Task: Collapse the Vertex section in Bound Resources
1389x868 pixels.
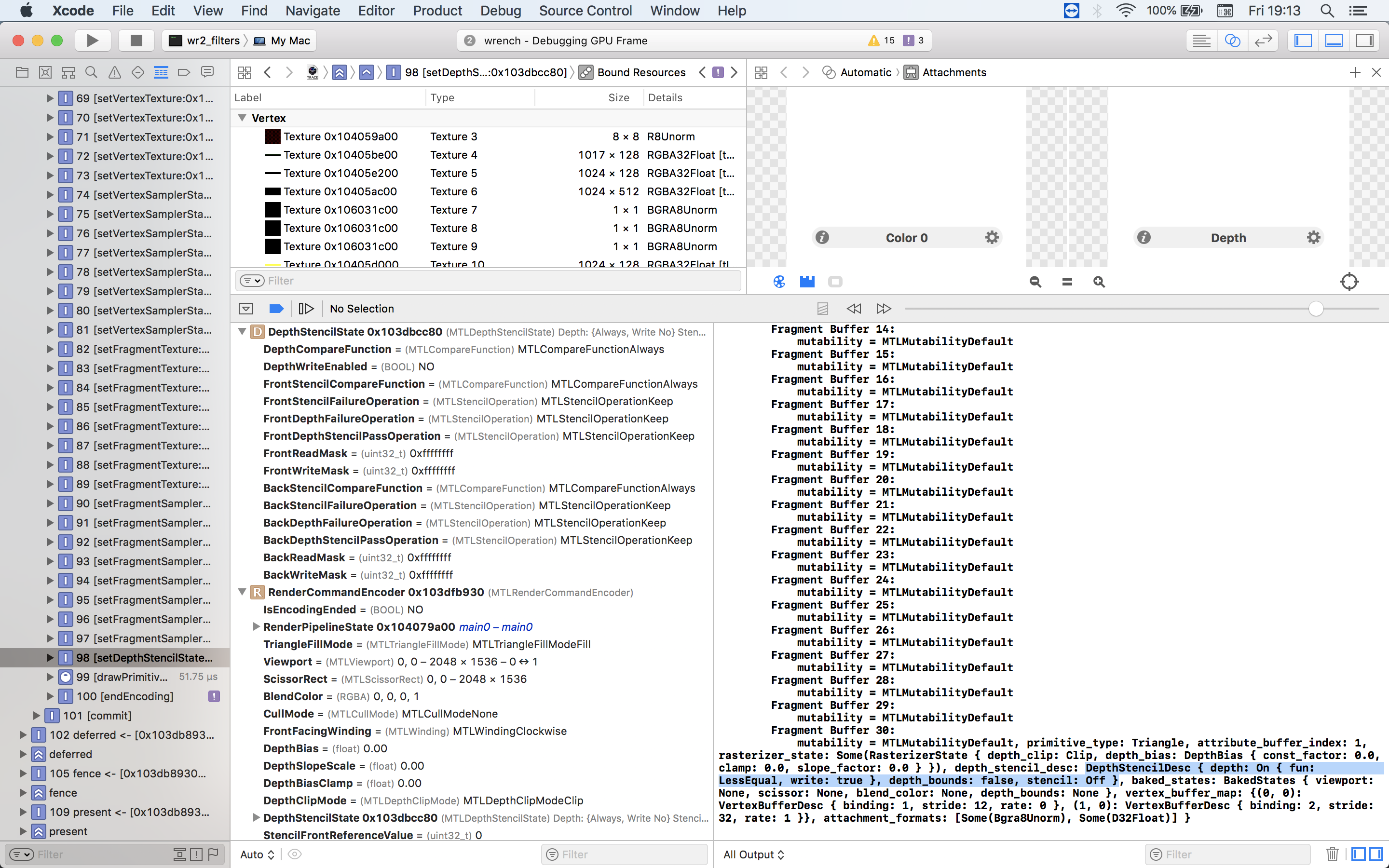Action: (x=242, y=118)
